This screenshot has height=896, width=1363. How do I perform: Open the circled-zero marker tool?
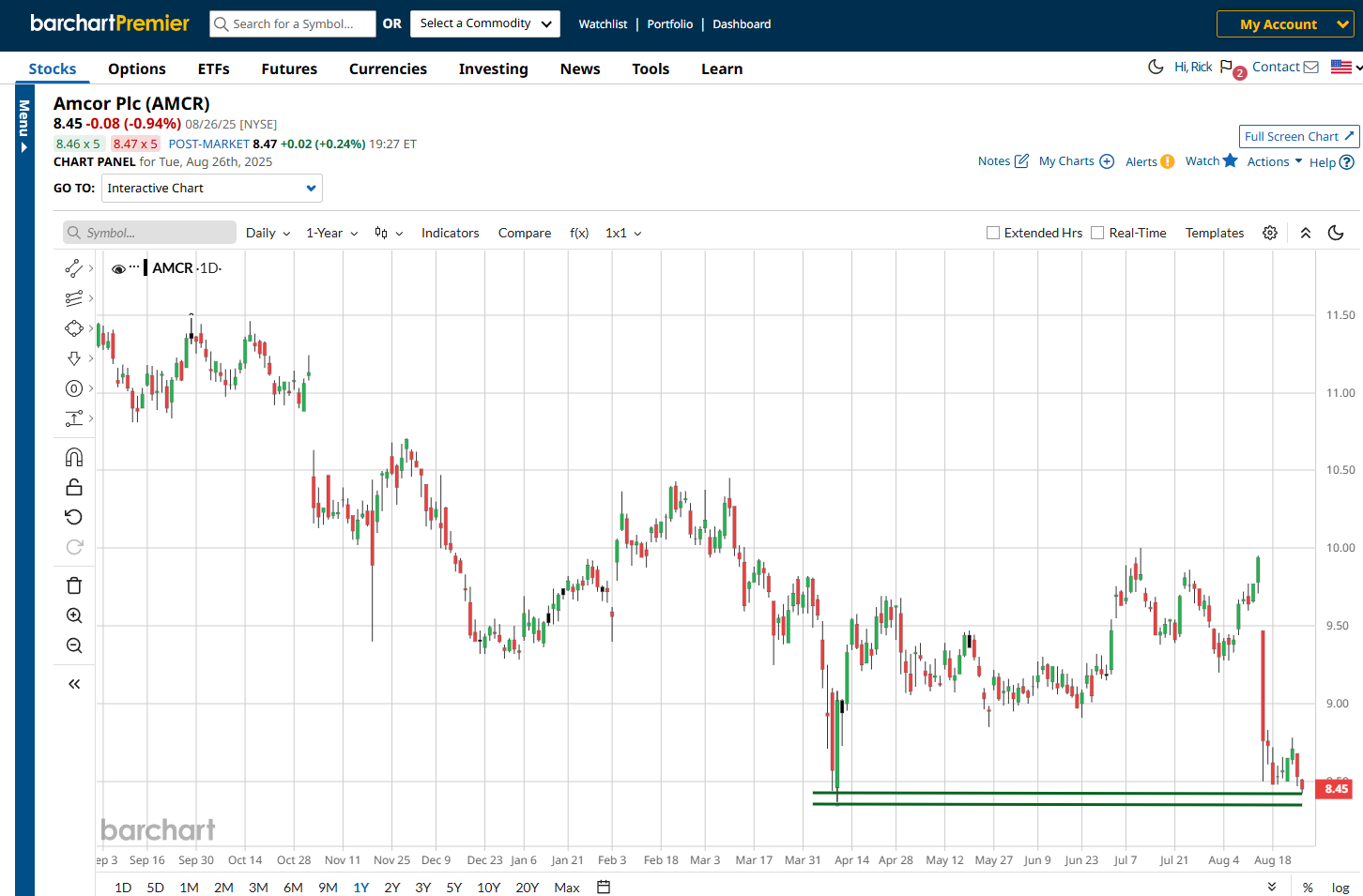coord(74,388)
